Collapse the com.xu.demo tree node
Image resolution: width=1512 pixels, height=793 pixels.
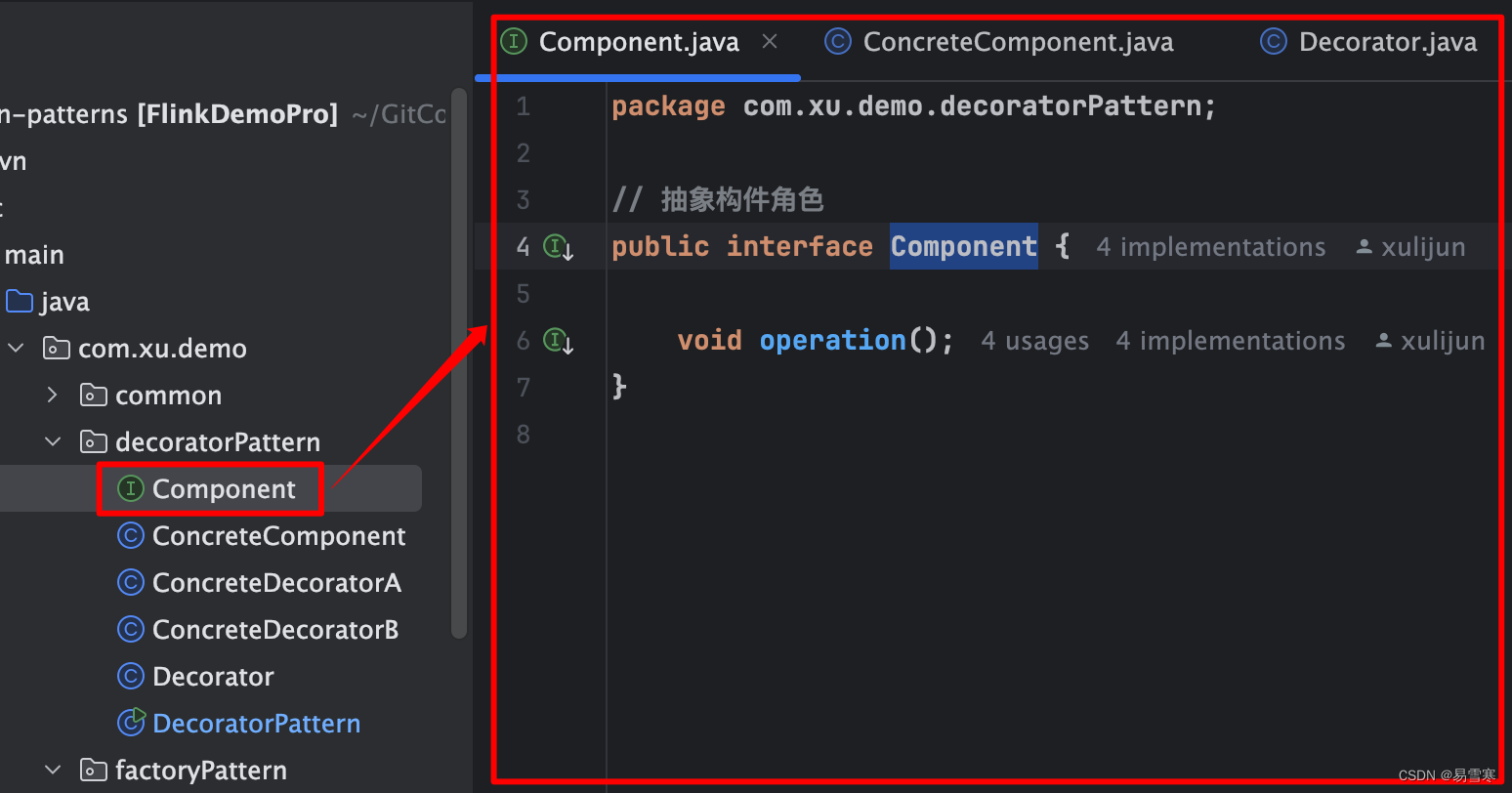(x=15, y=348)
